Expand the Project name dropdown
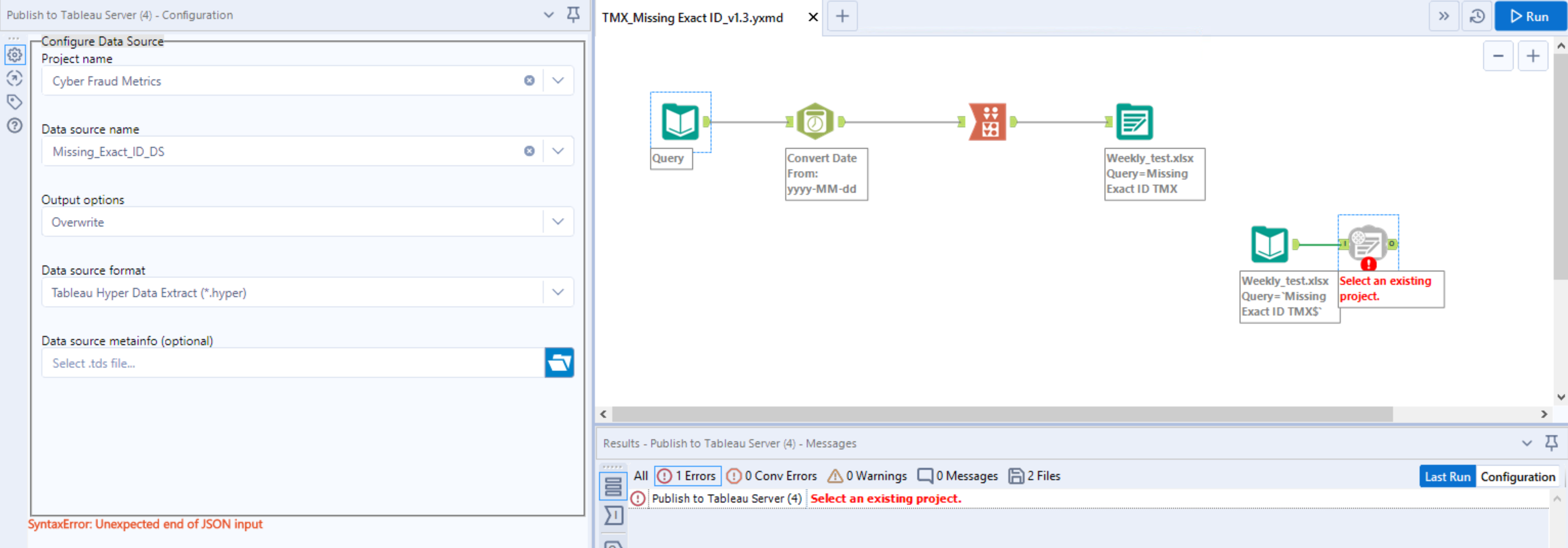Screen dimensions: 1568x548 [x=557, y=81]
